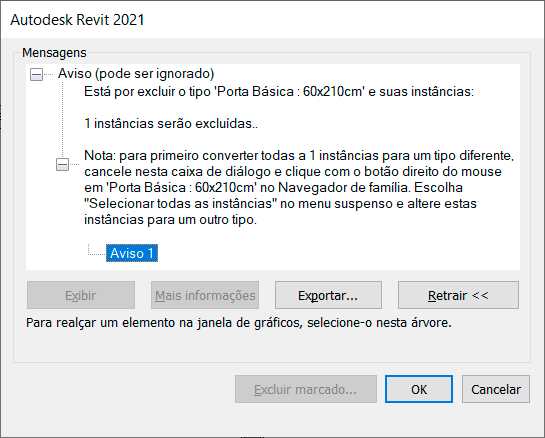Click the 'Mensagens' group label

coord(54,53)
